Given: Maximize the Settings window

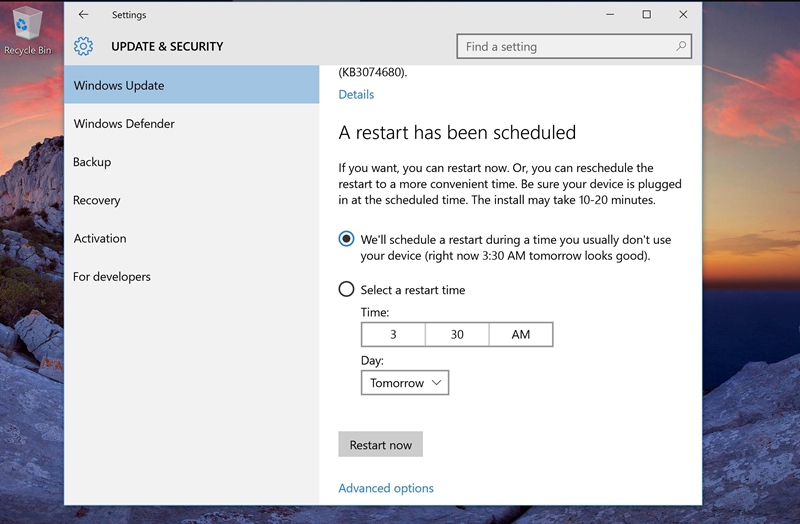Looking at the screenshot, I should (646, 15).
